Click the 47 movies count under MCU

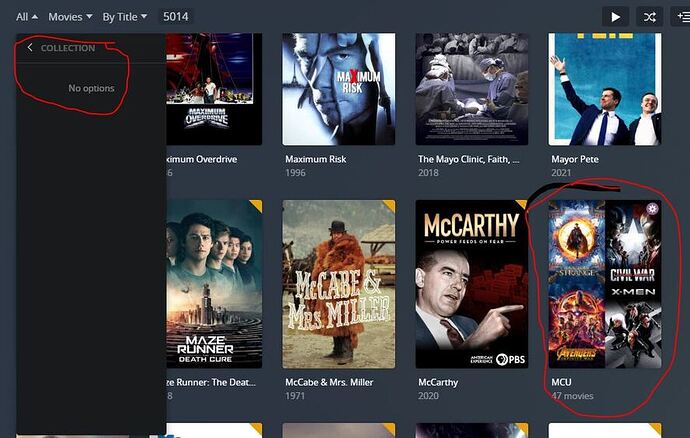[572, 396]
